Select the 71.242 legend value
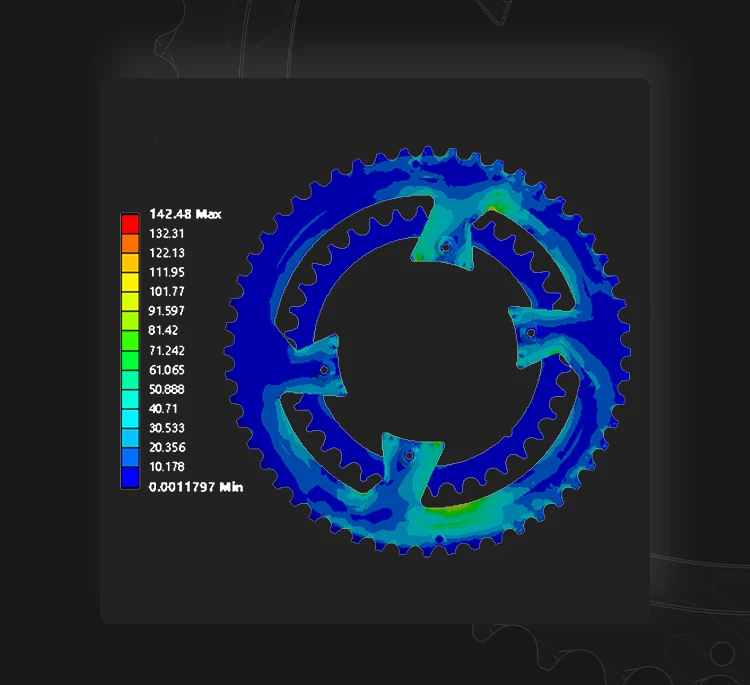 click(x=166, y=351)
